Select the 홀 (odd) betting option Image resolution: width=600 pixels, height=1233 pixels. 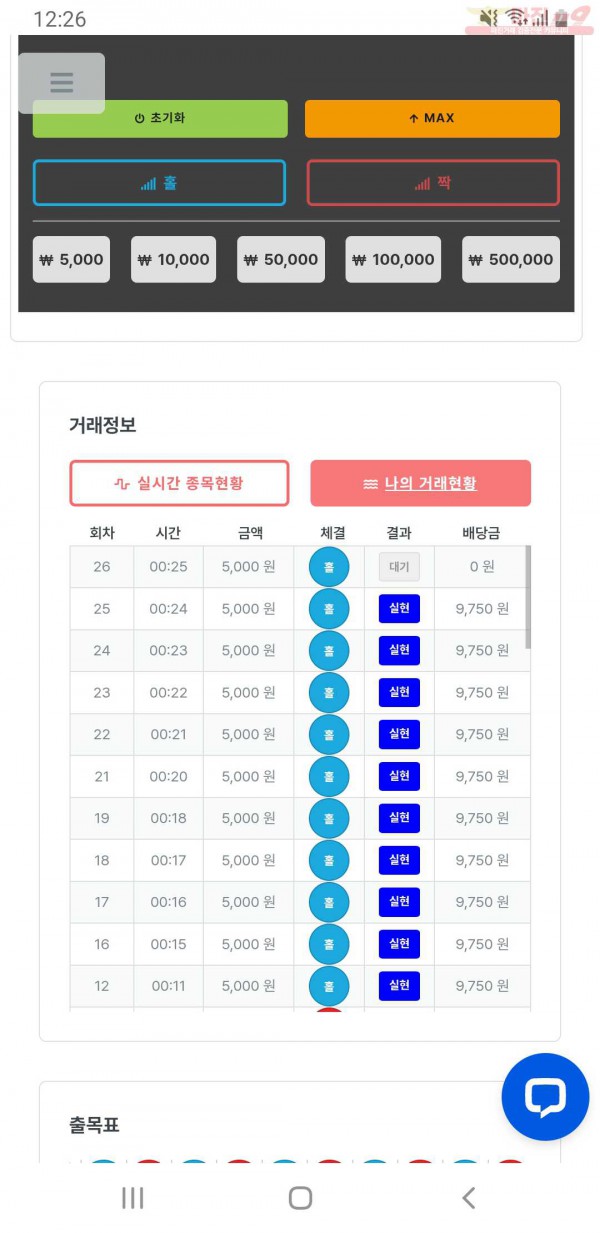(x=159, y=183)
